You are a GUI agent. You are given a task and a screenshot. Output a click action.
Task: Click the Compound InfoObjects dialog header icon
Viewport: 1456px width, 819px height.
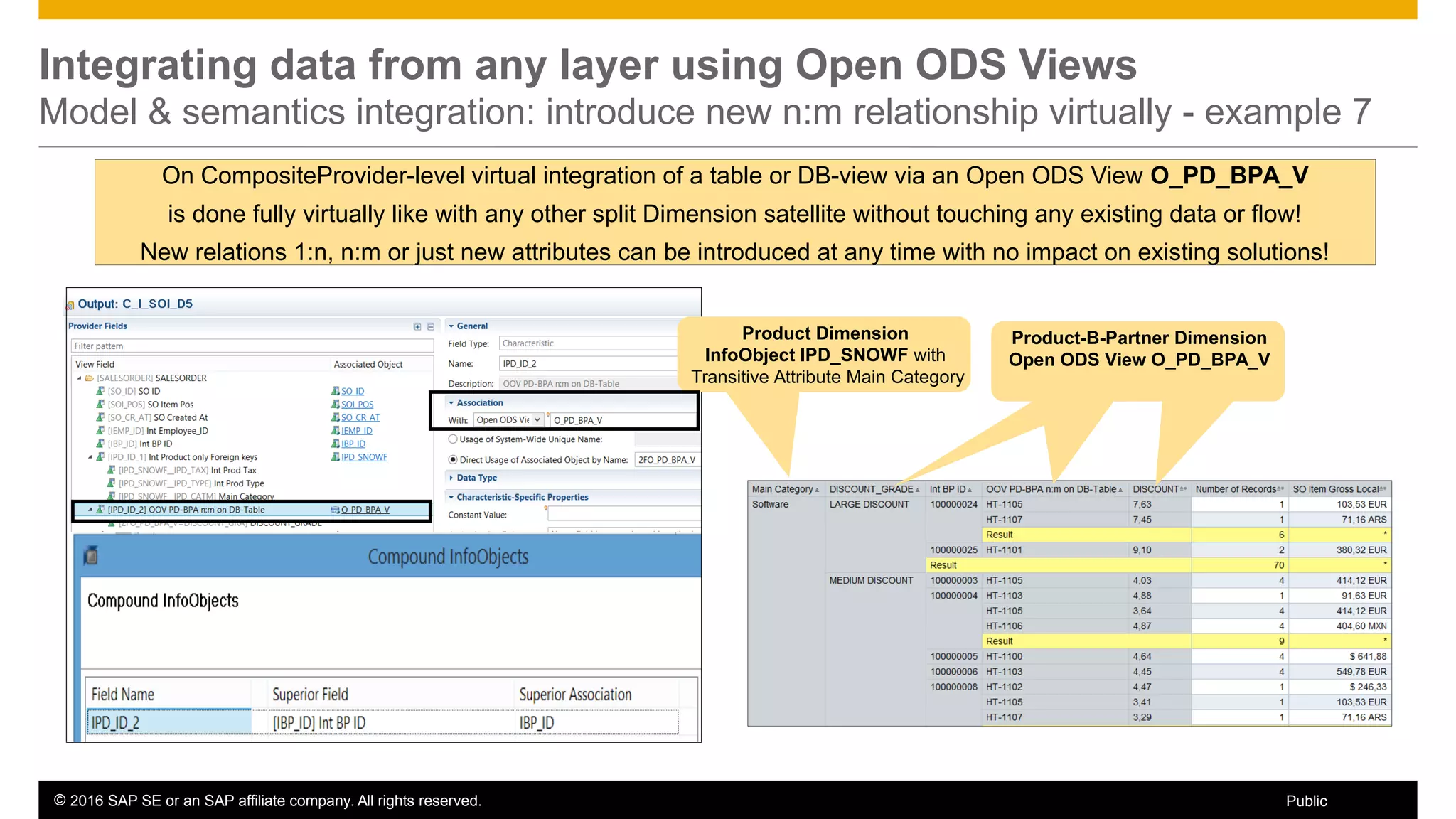(x=90, y=555)
